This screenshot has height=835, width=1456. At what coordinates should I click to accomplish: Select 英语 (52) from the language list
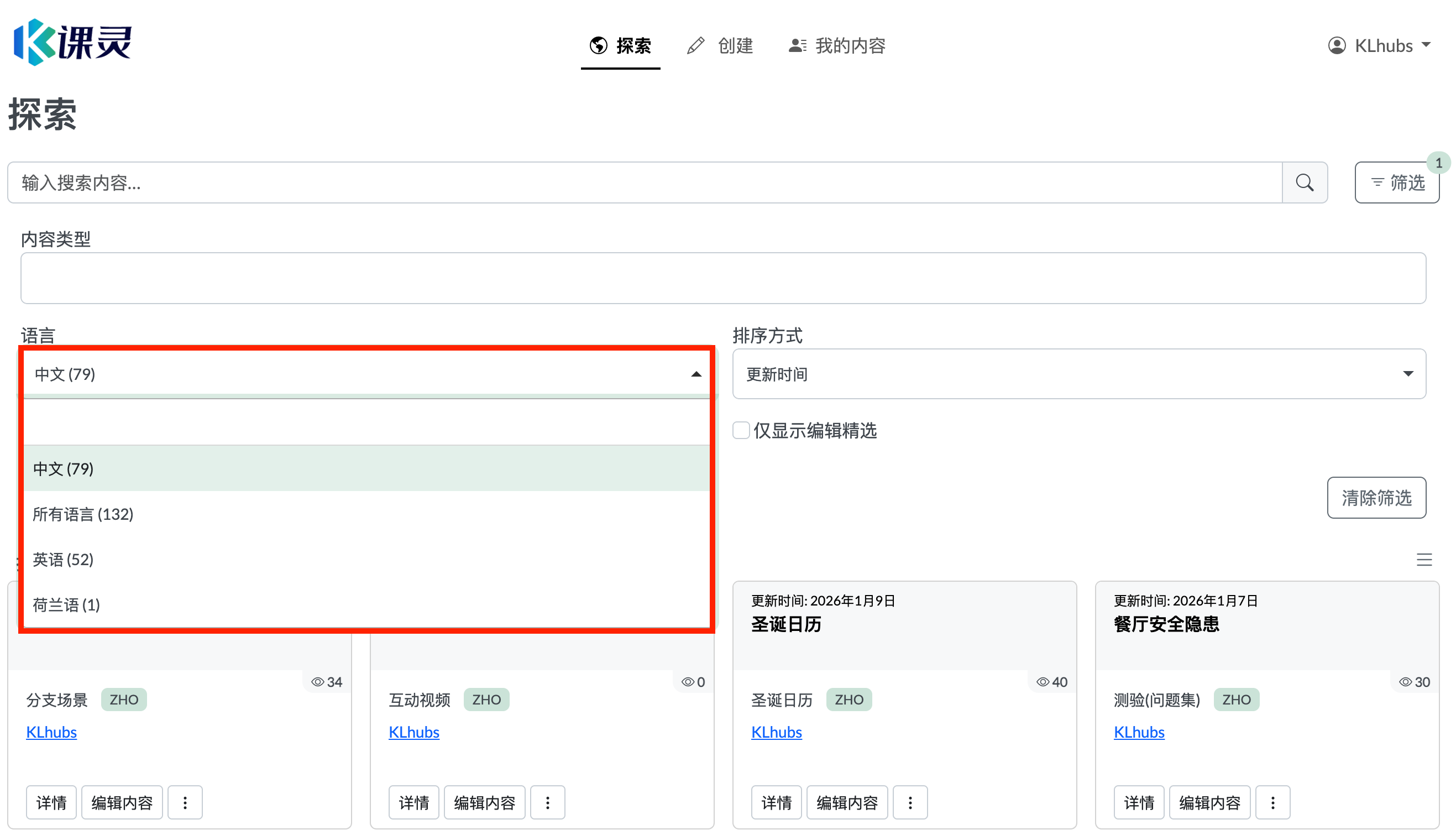click(63, 560)
